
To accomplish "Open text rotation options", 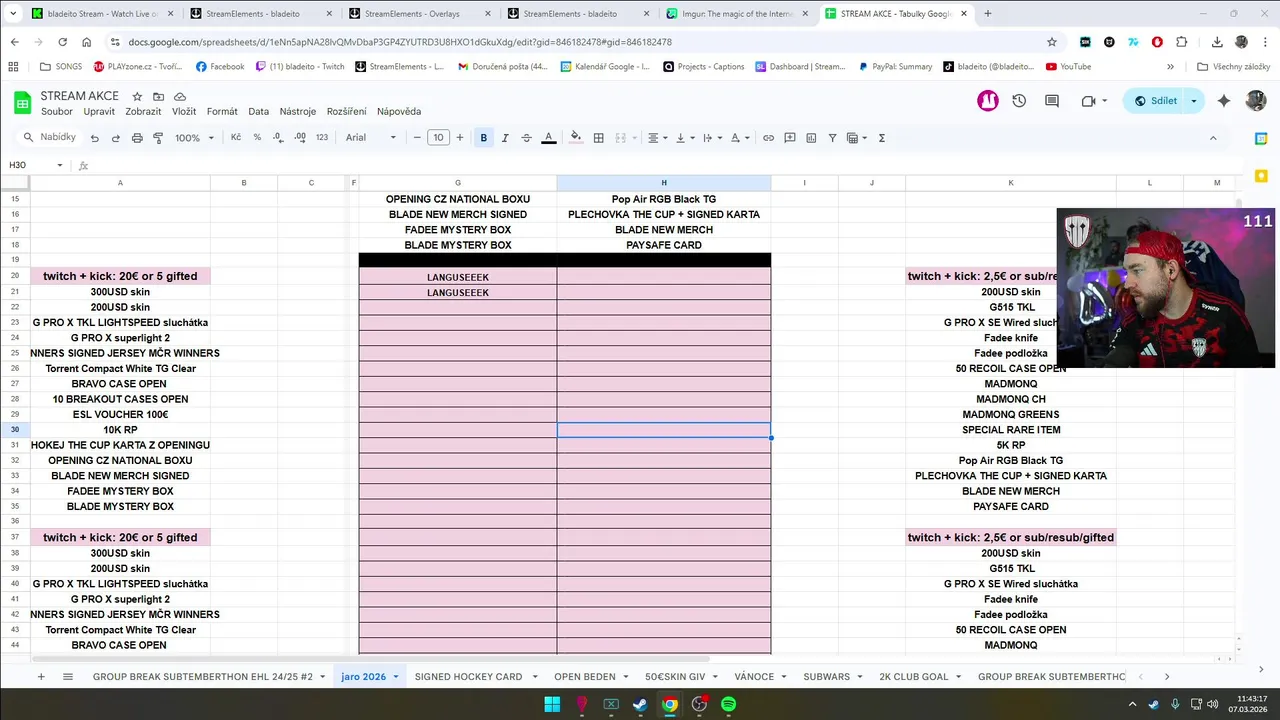I will click(739, 138).
